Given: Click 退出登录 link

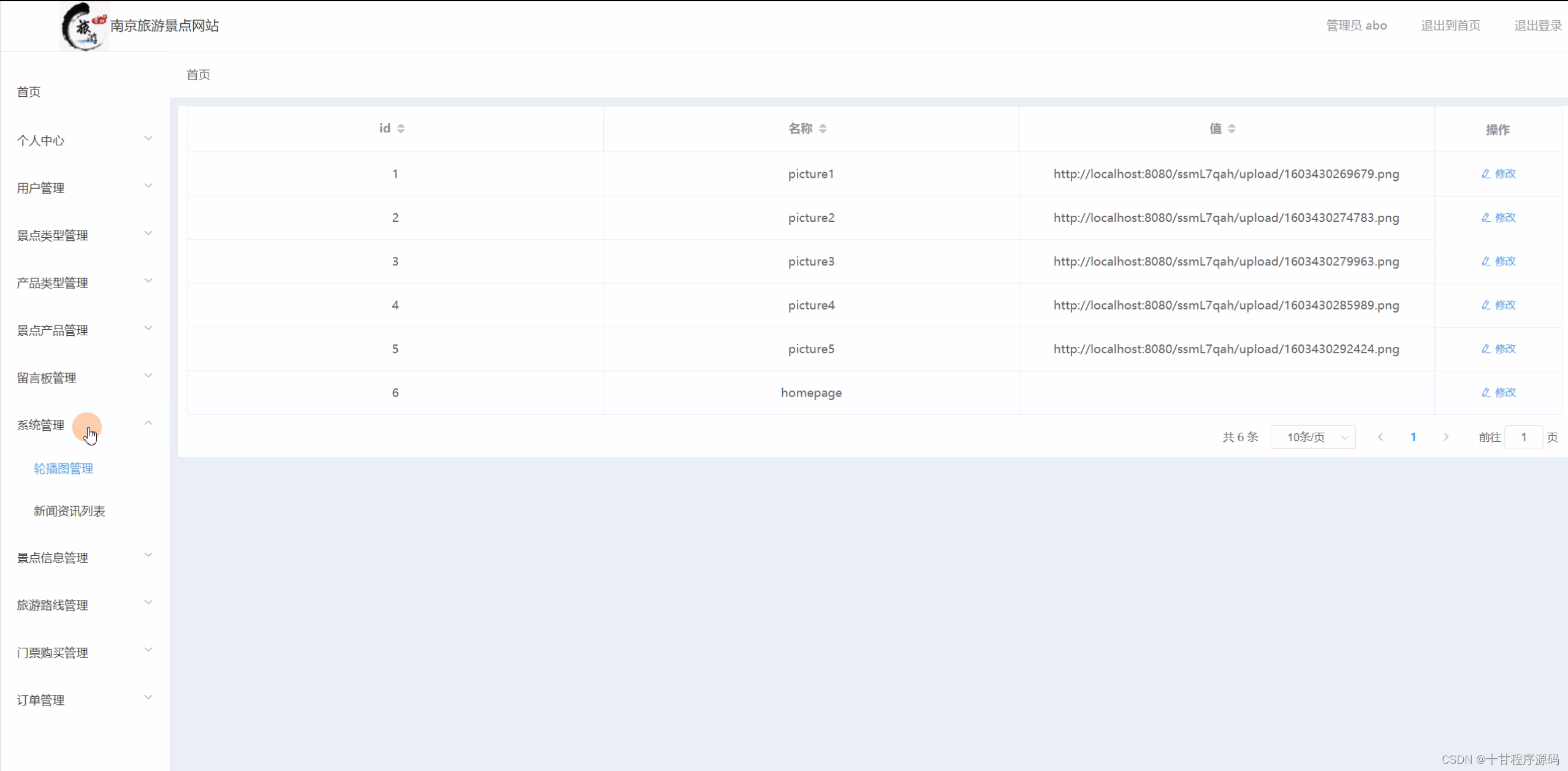Looking at the screenshot, I should (x=1537, y=26).
